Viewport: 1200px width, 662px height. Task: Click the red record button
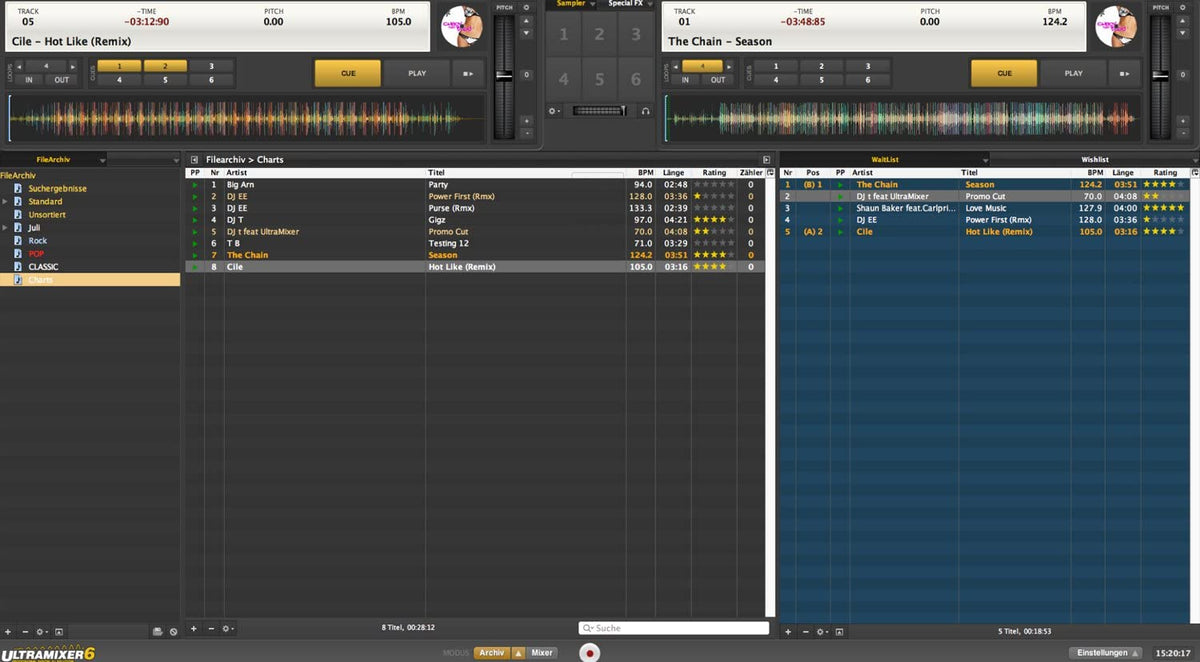point(590,653)
